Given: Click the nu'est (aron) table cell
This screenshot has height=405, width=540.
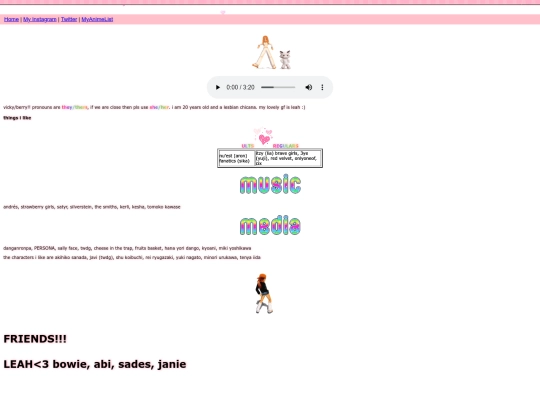Looking at the screenshot, I should pyautogui.click(x=237, y=158).
